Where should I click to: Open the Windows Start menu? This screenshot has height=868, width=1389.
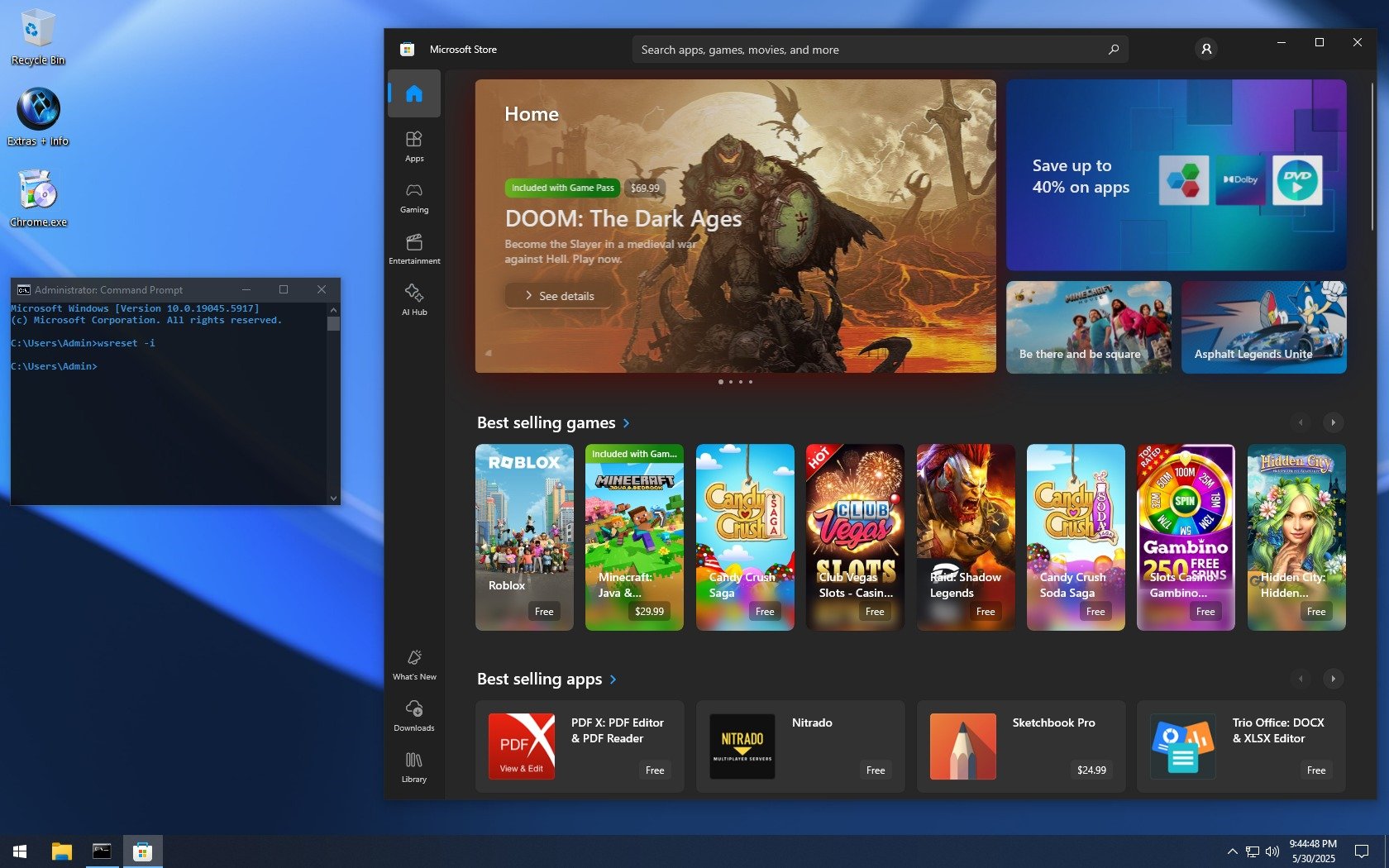pyautogui.click(x=20, y=851)
